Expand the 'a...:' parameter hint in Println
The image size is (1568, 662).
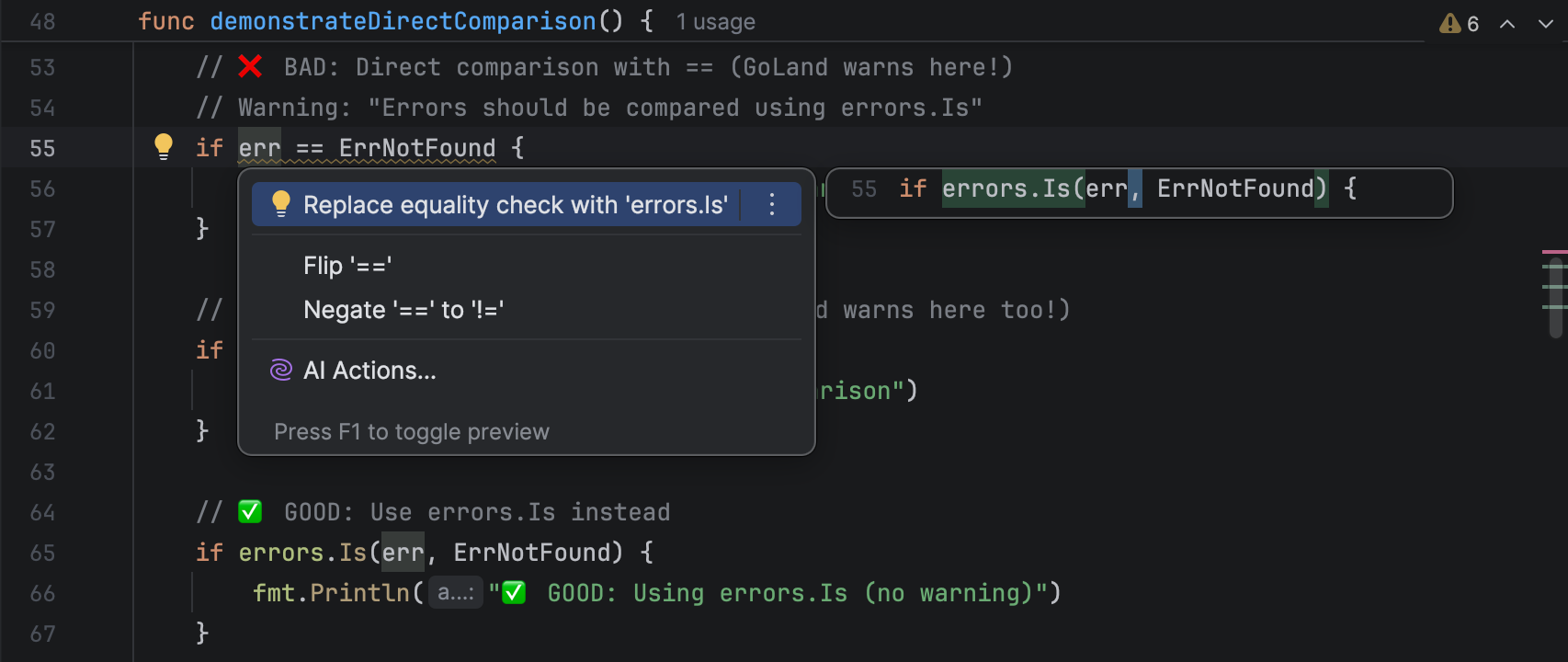[455, 593]
